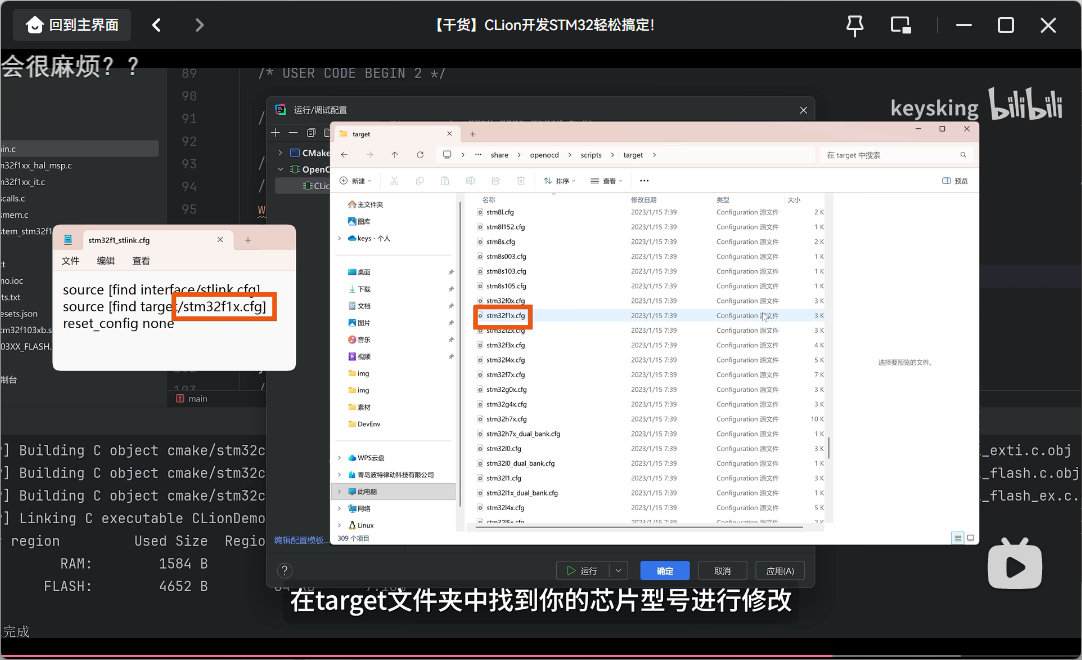Click 'openocd' in the Explorer breadcrumb

[x=544, y=155]
